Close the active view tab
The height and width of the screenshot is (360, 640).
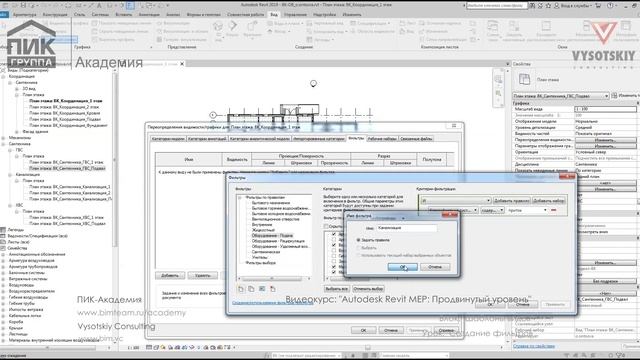click(x=182, y=64)
